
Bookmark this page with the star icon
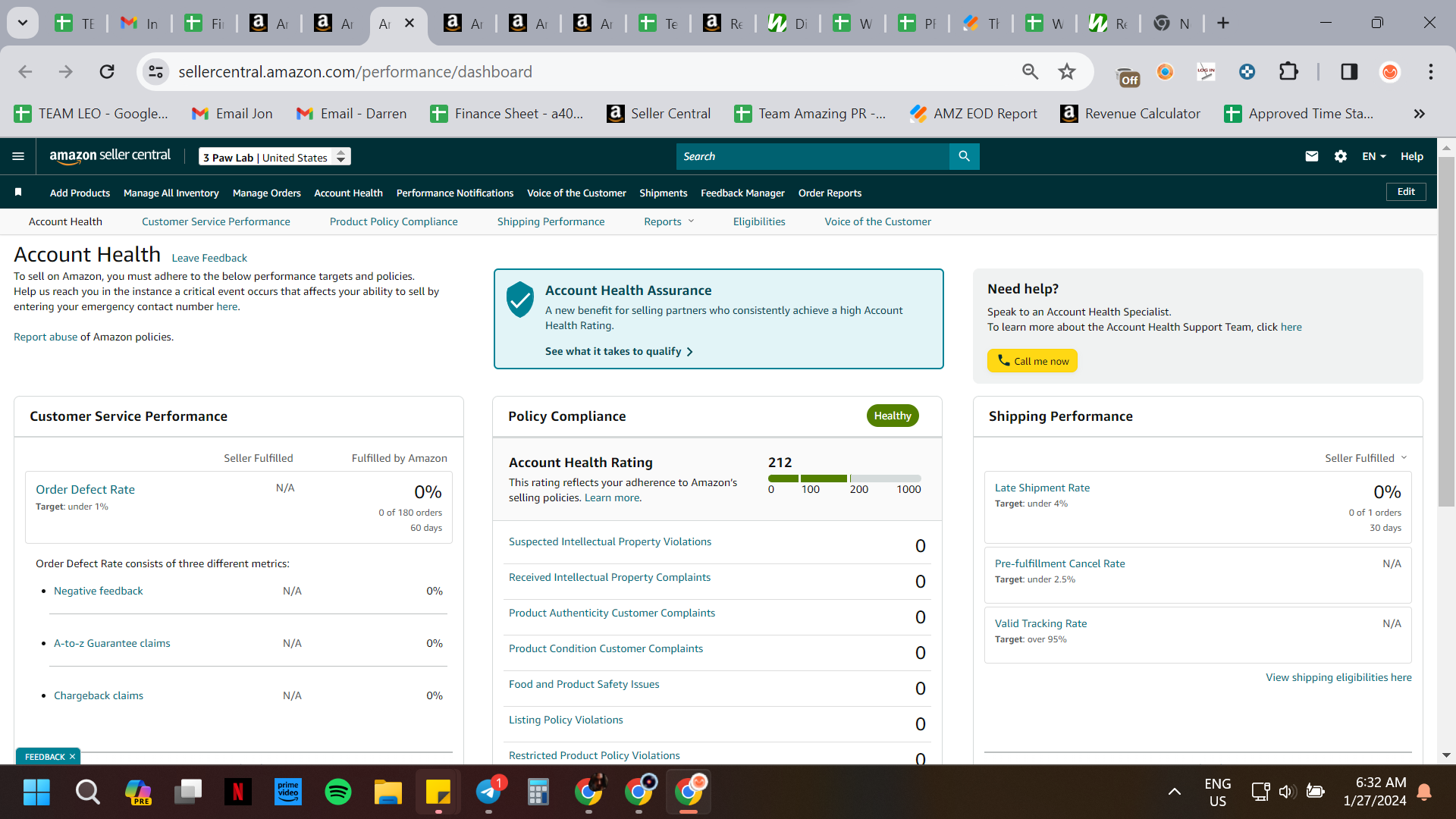click(x=1067, y=71)
